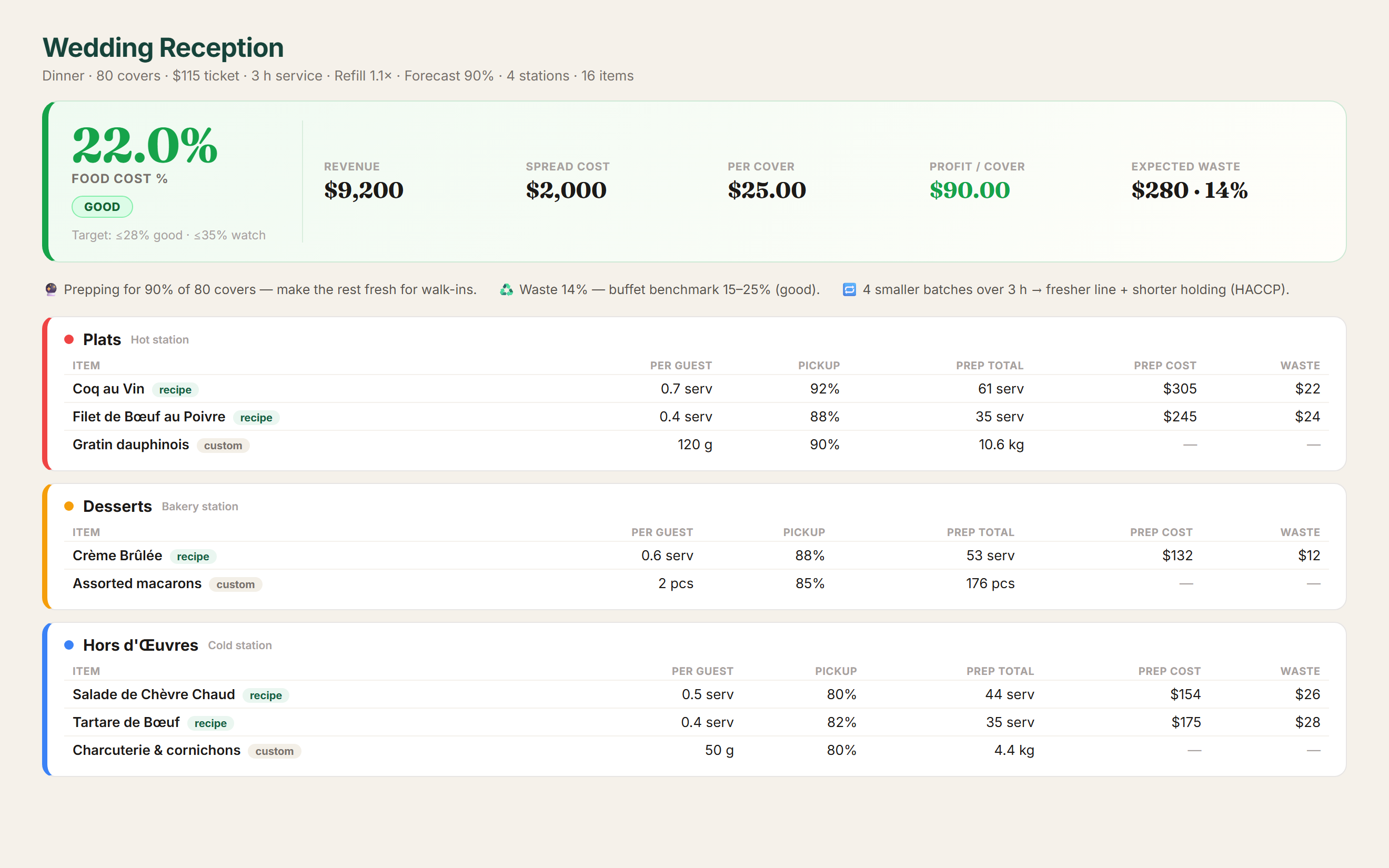
Task: Click the red dot beside Plats
Action: click(69, 339)
